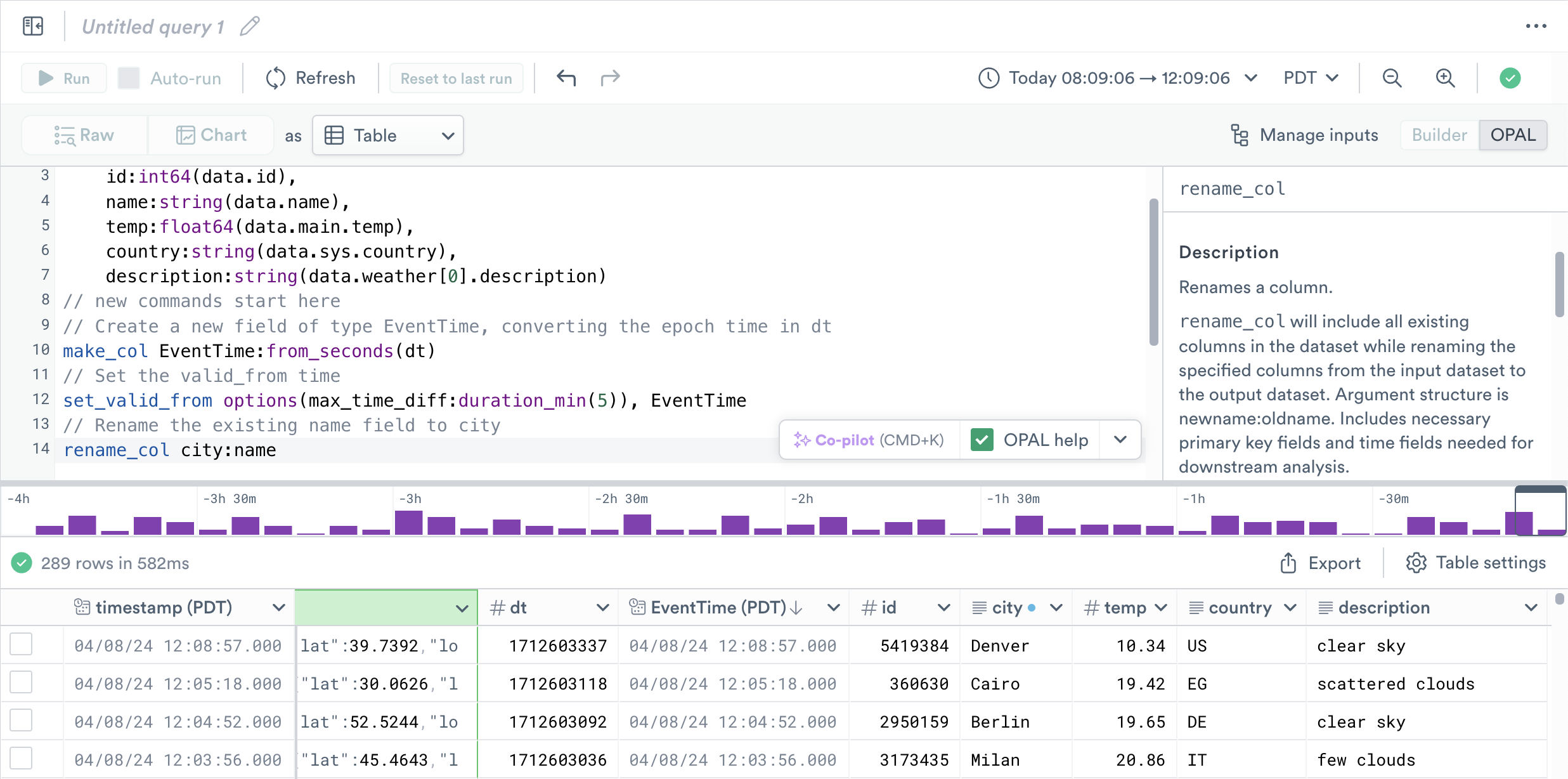Open the three-dot more options menu
Image resolution: width=1568 pixels, height=779 pixels.
pyautogui.click(x=1536, y=26)
